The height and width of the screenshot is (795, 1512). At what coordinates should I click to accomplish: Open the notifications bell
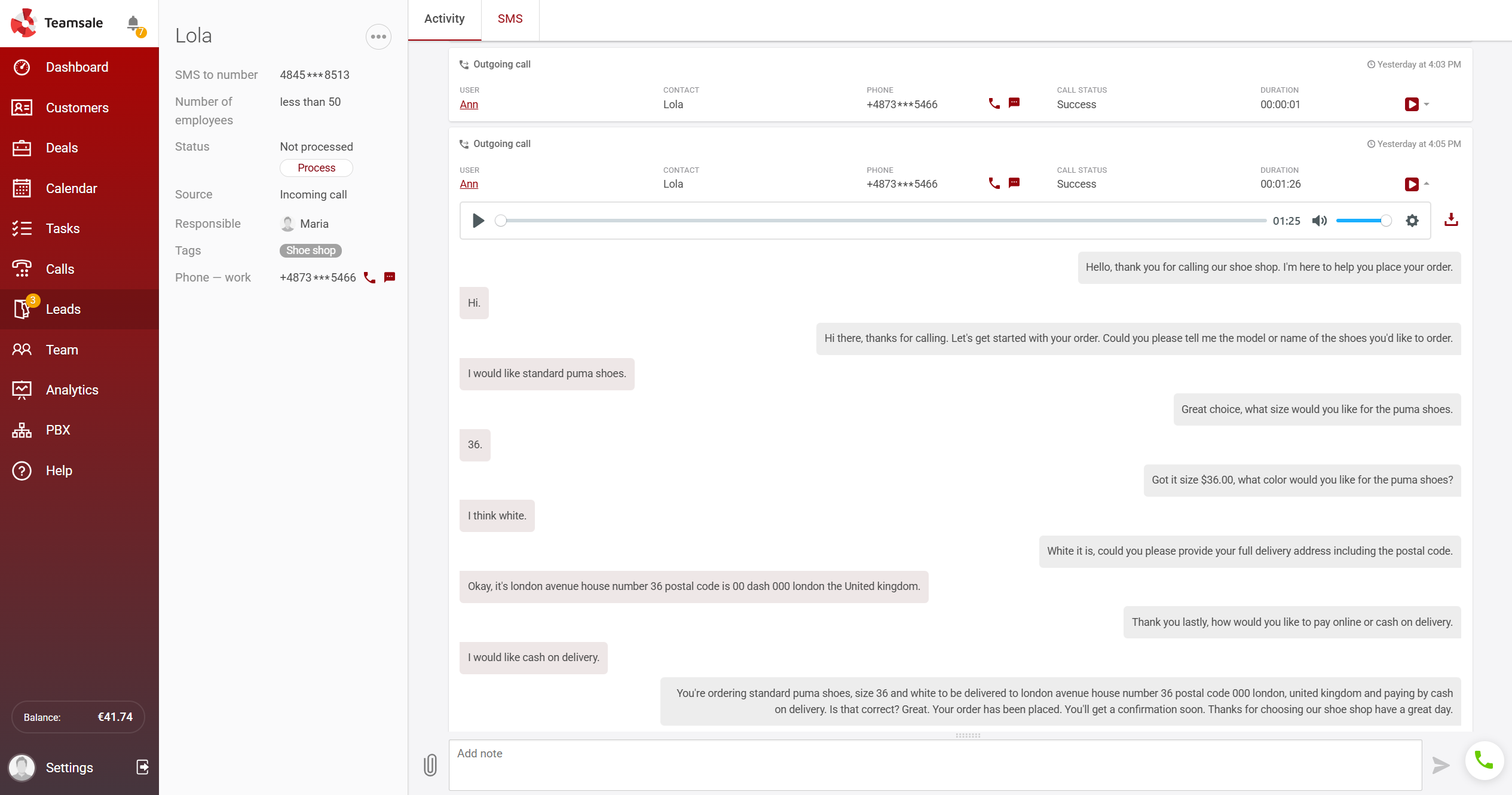tap(133, 23)
